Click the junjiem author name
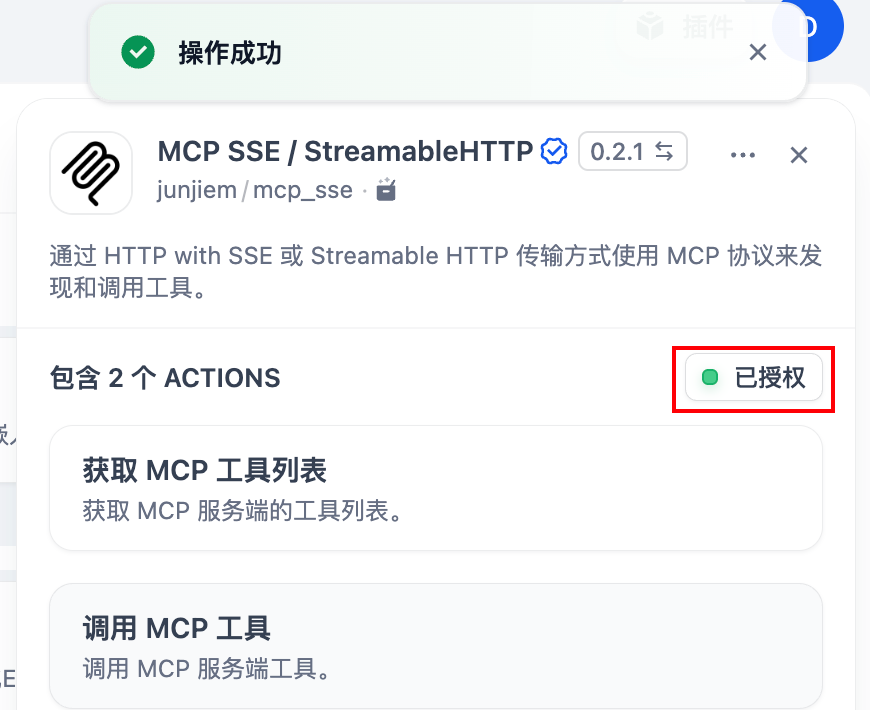This screenshot has width=870, height=710. 196,190
